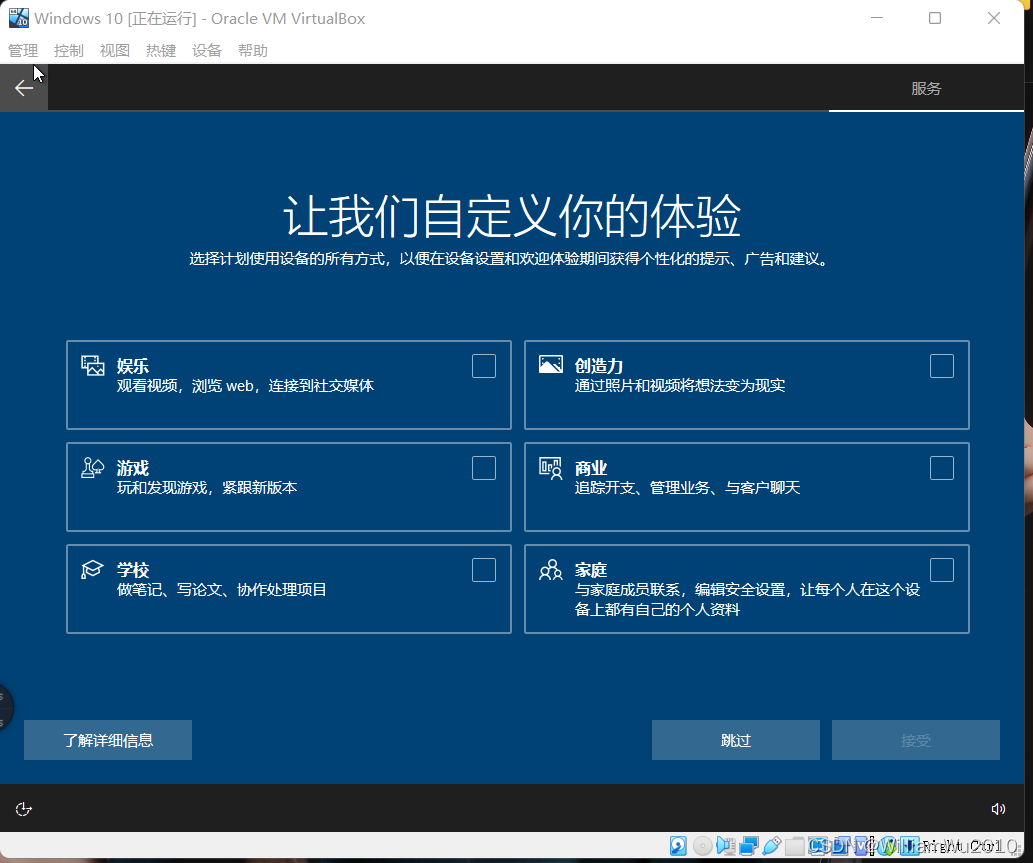Click the VirtualBox hard disk status icon
Screen dimensions: 1033x863
678,846
